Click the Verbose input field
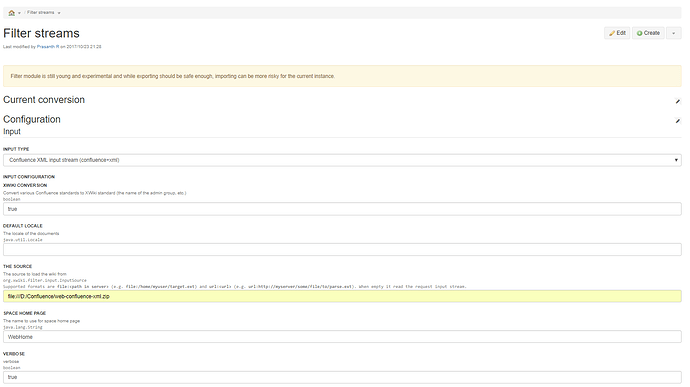690x387 pixels. pos(342,377)
